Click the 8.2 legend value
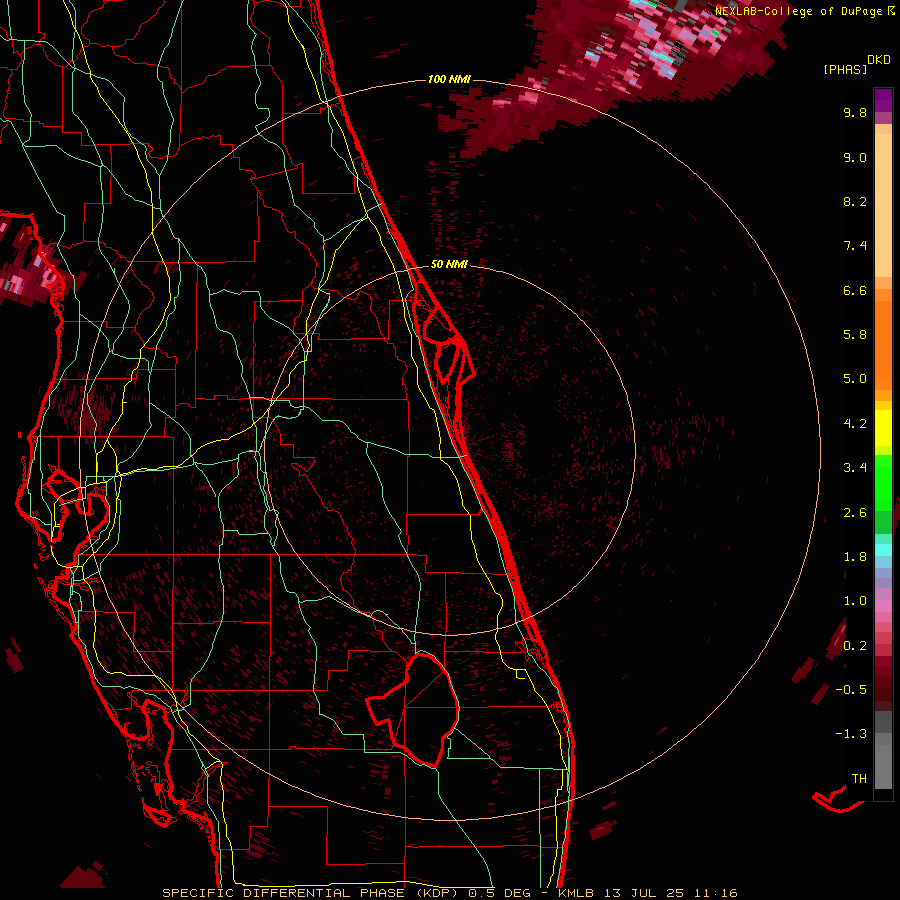900x900 pixels. click(x=855, y=201)
